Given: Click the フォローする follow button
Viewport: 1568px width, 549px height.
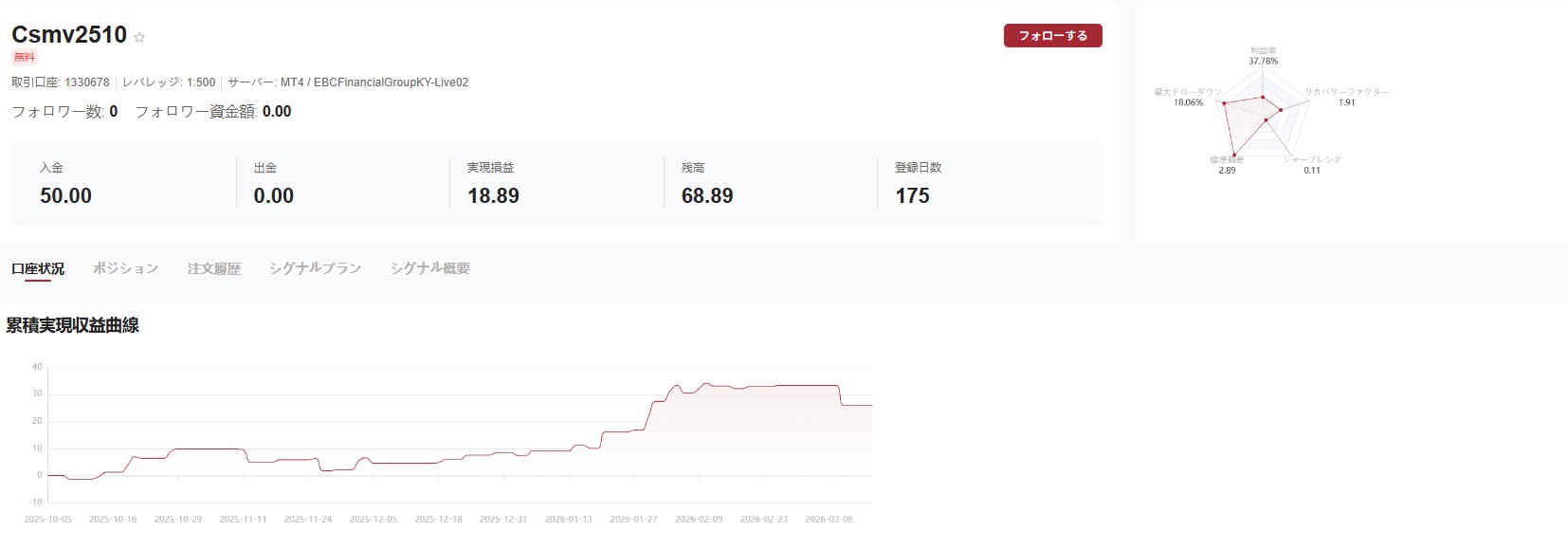Looking at the screenshot, I should tap(1052, 36).
